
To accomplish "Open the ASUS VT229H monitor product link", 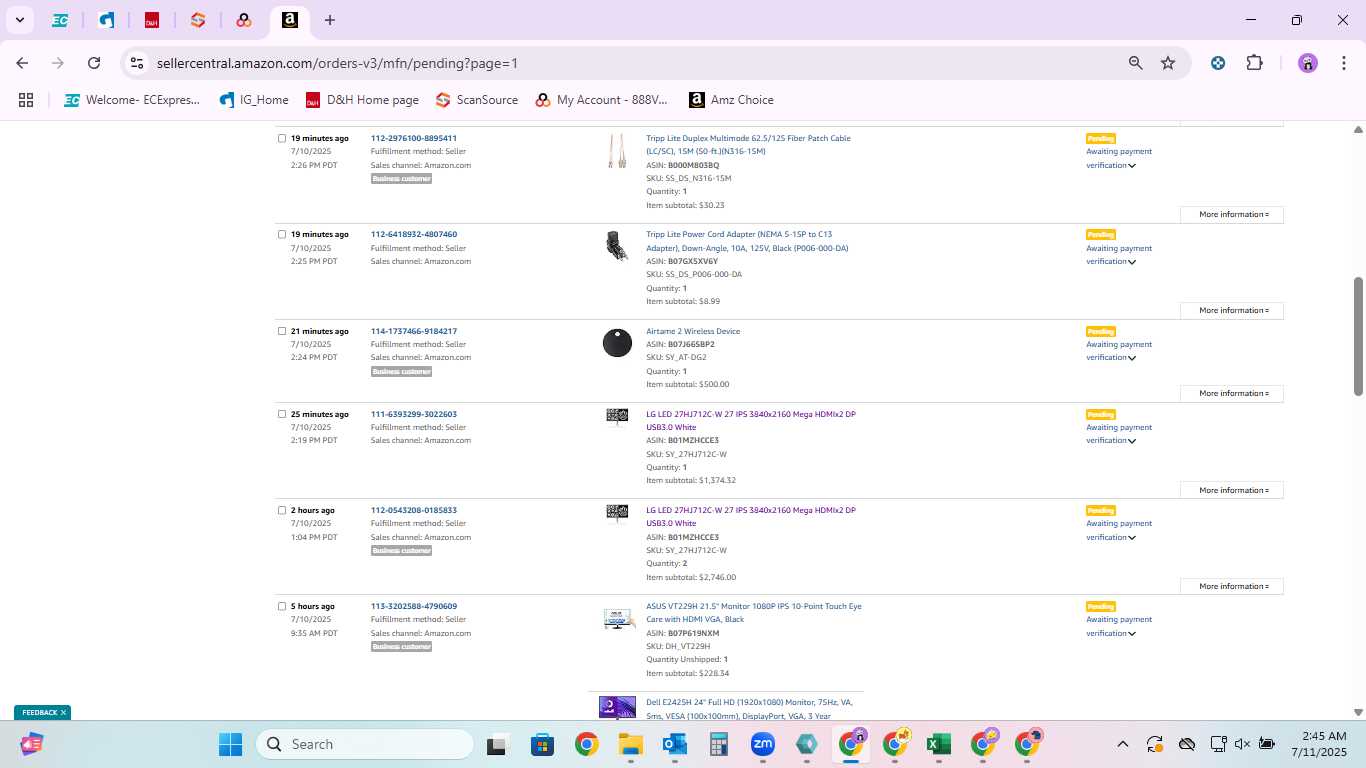I will (x=753, y=613).
